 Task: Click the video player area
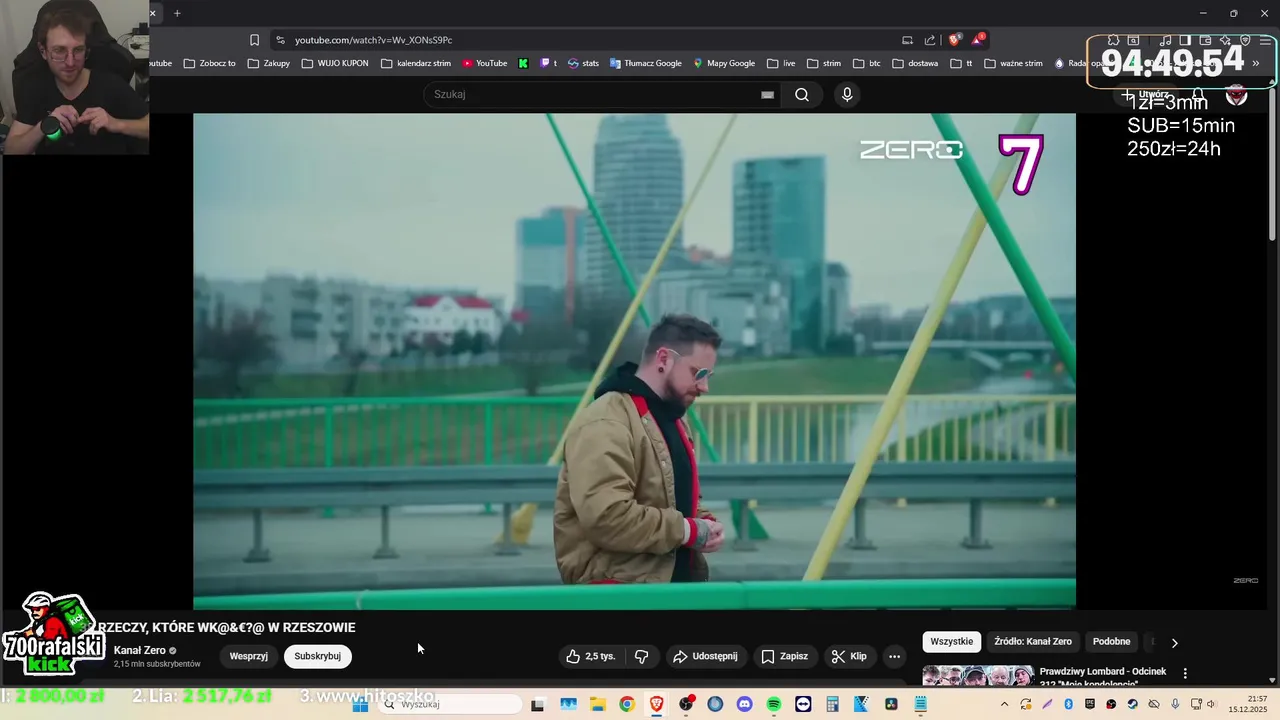(x=634, y=360)
